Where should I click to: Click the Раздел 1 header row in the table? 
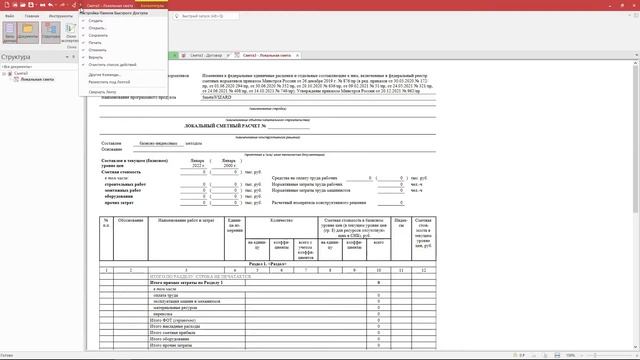coord(267,264)
